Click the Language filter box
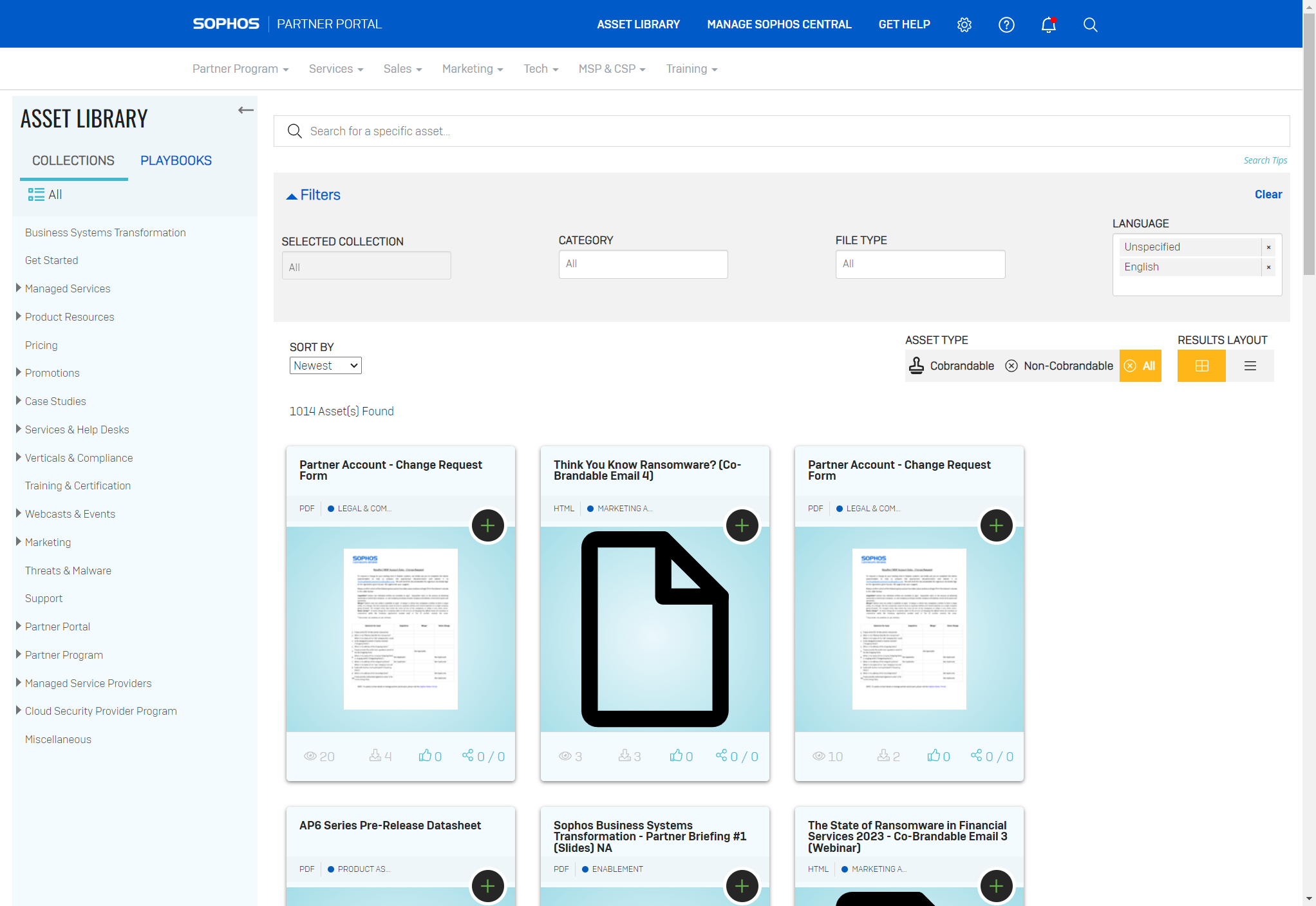Viewport: 1316px width, 906px height. [1197, 265]
